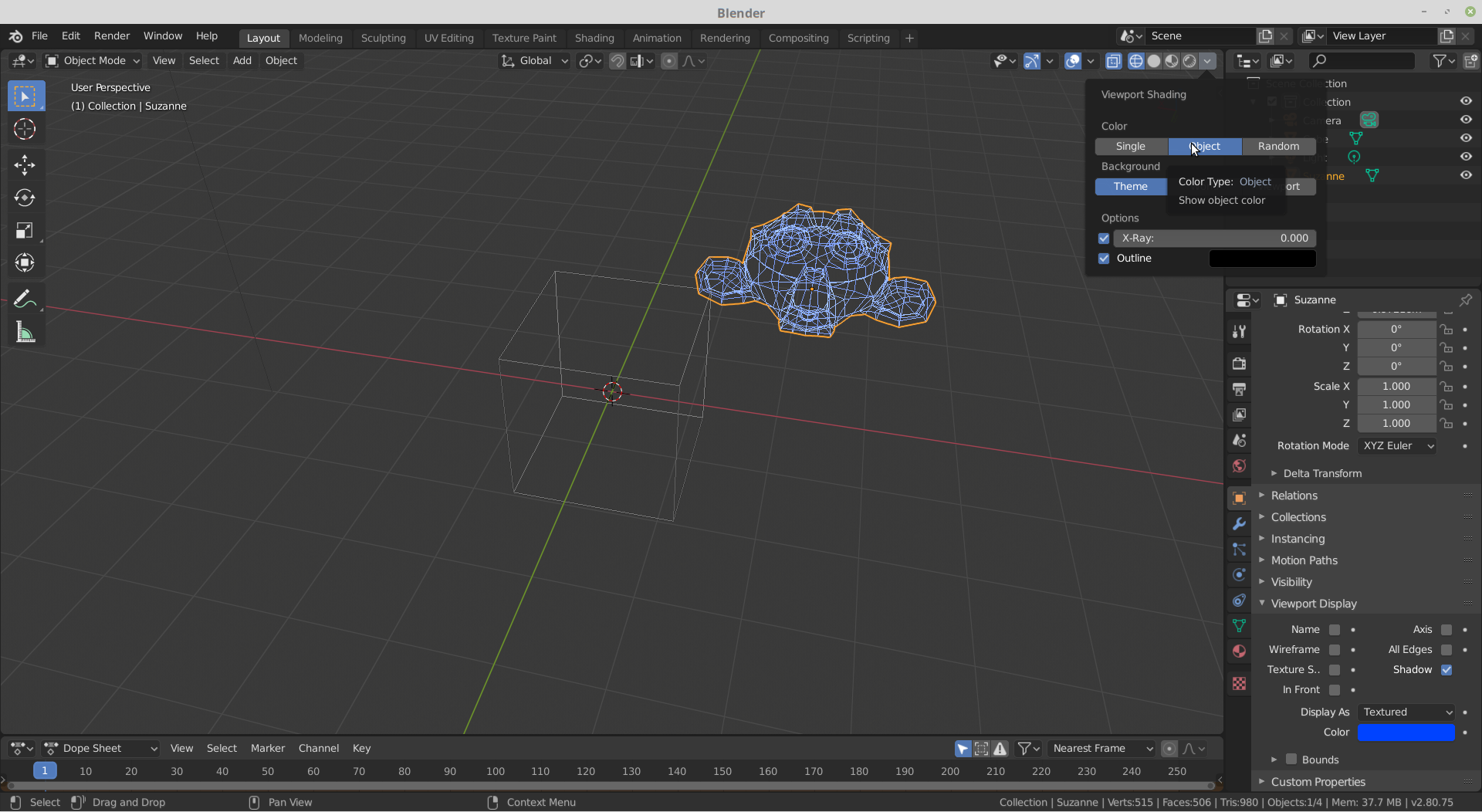Choose the Theme background option
The image size is (1482, 812).
pyautogui.click(x=1131, y=187)
